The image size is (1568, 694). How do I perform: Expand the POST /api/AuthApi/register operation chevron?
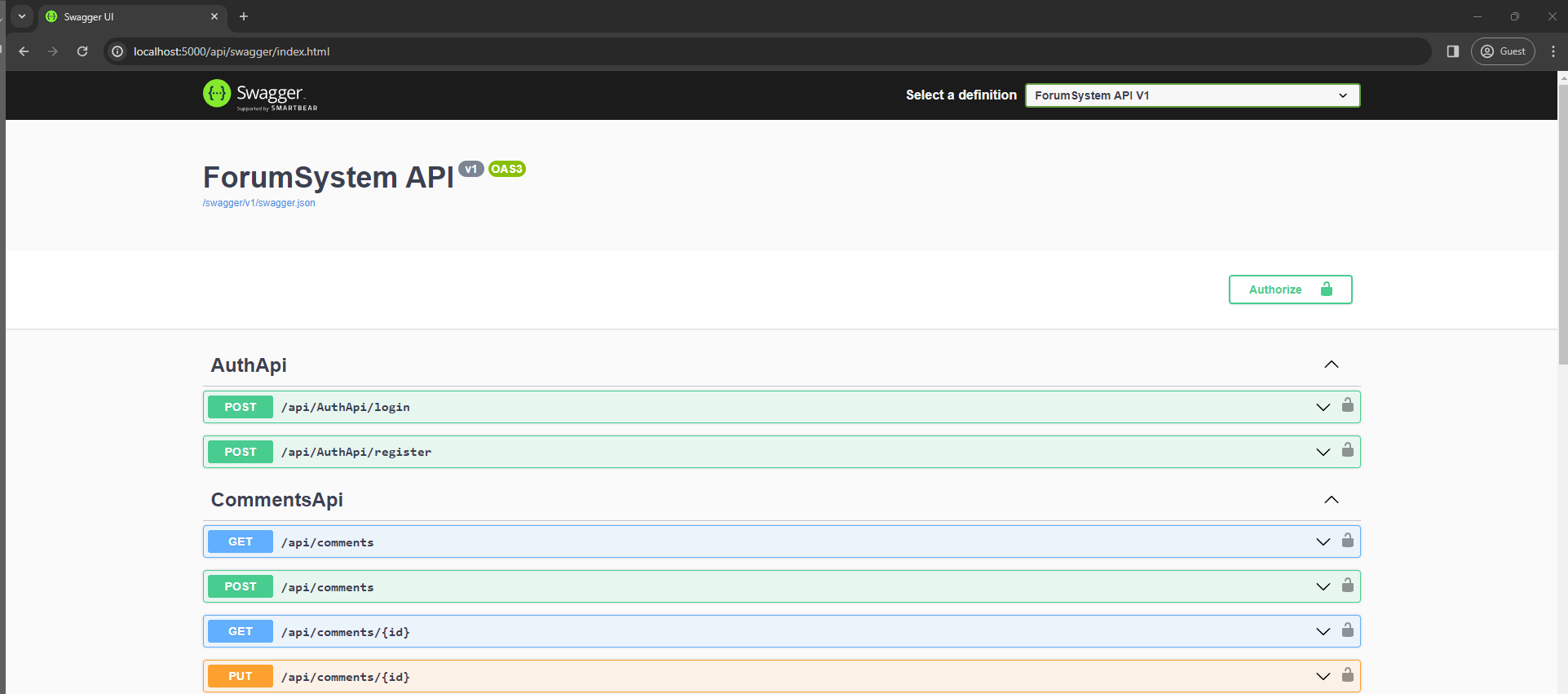coord(1323,452)
